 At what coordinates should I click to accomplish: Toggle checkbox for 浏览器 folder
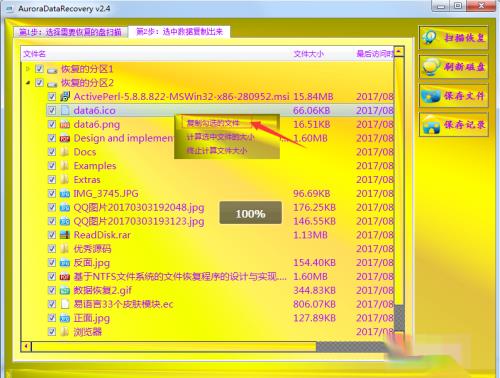point(52,332)
